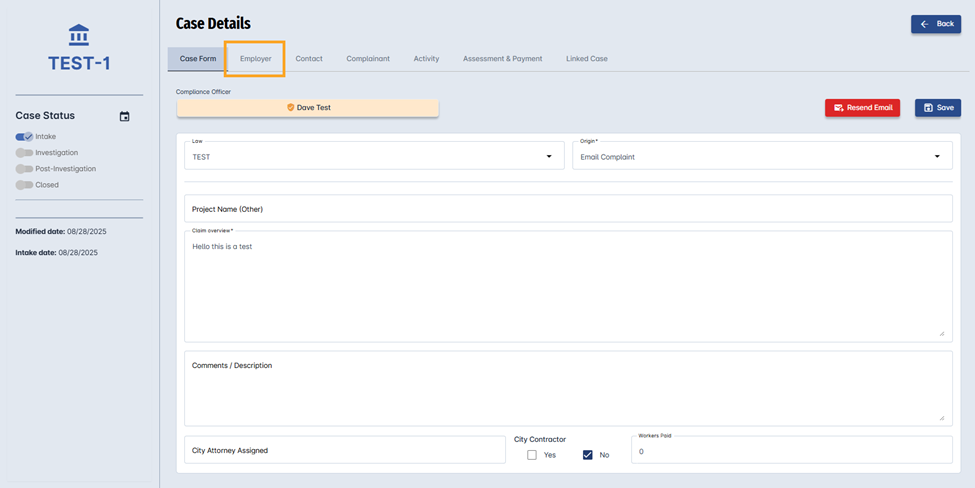975x488 pixels.
Task: Click the City Contractor label
Action: coord(540,440)
